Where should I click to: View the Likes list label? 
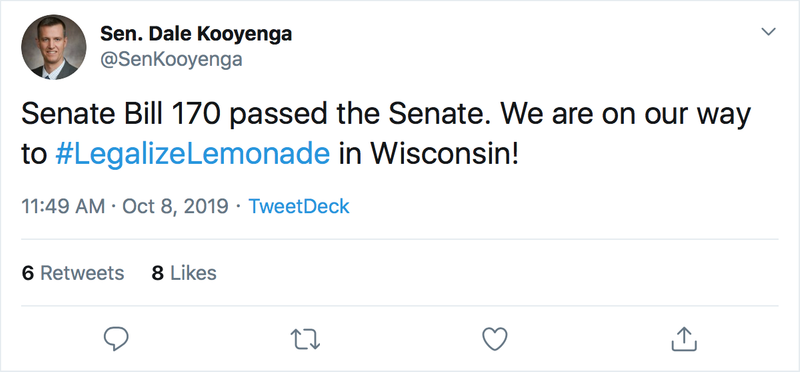193,273
